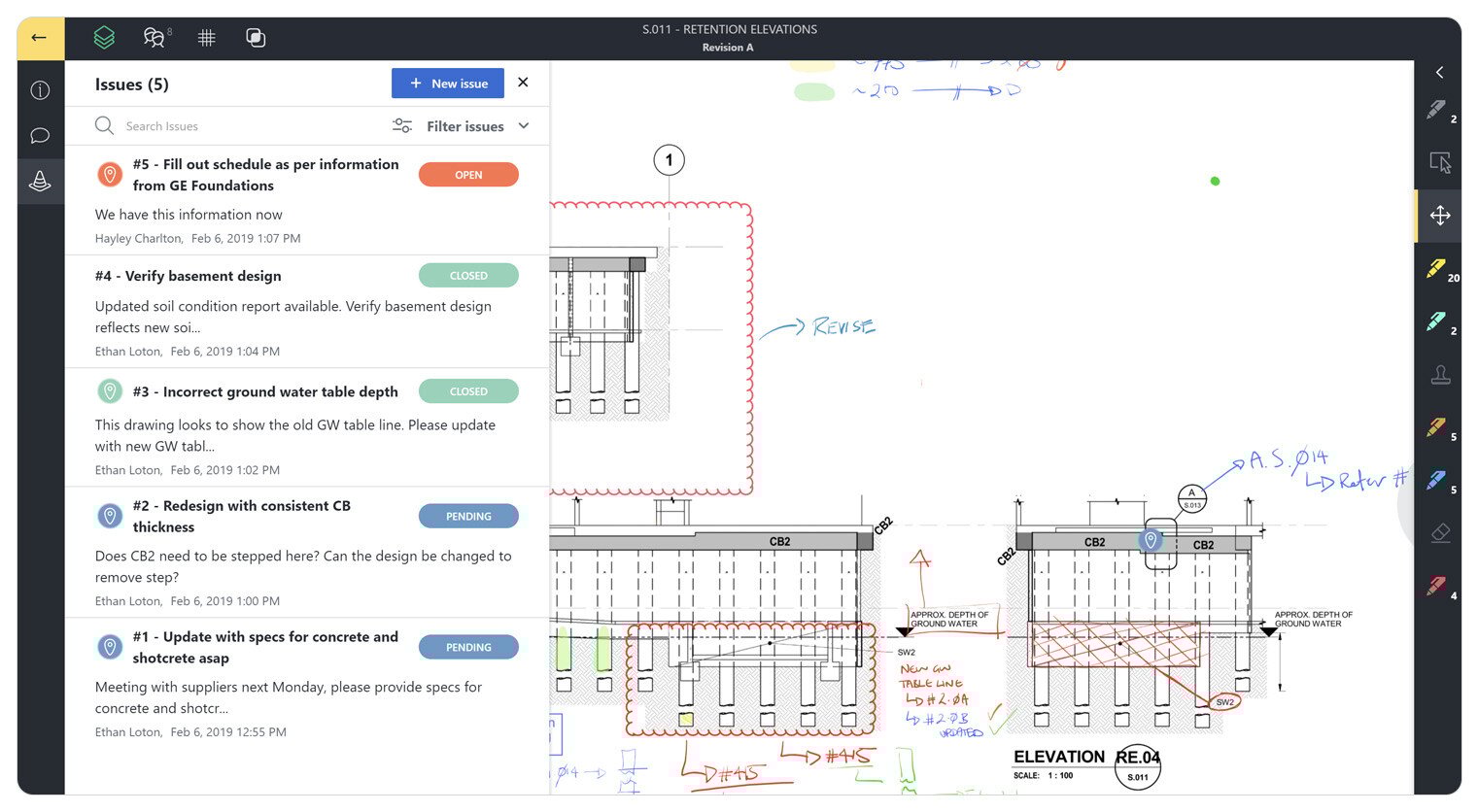Click the New issue button

[448, 84]
